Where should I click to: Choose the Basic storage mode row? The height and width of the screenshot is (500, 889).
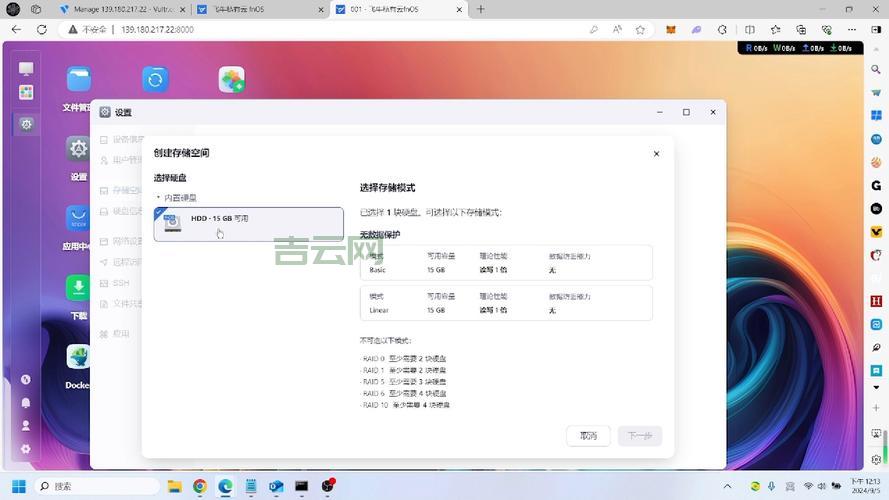(506, 263)
